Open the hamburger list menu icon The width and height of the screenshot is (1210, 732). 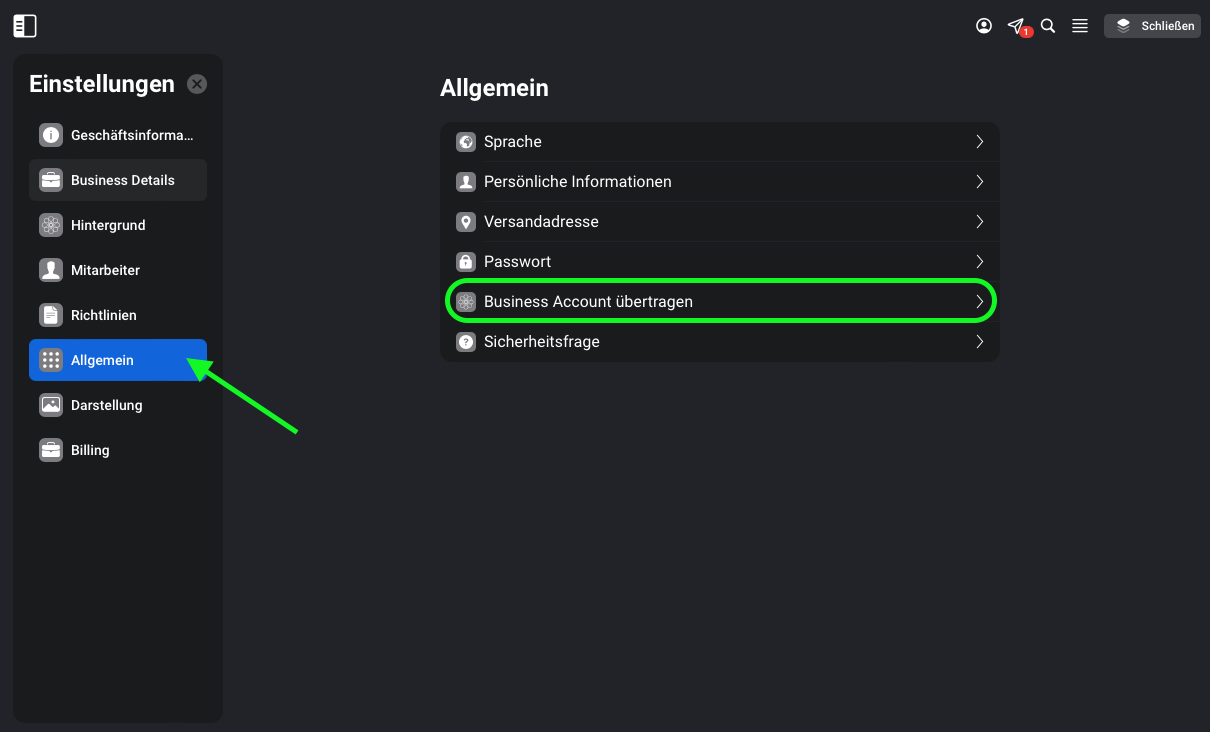pos(1080,26)
